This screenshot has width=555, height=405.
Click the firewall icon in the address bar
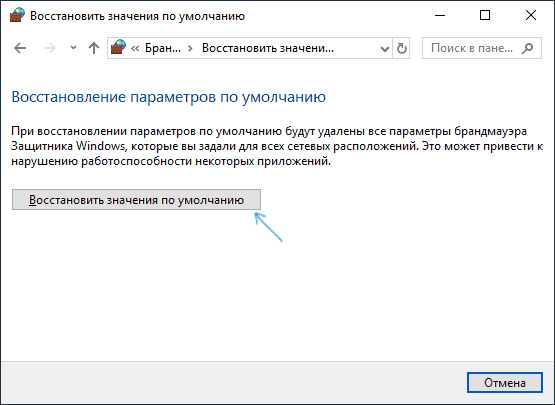(118, 47)
